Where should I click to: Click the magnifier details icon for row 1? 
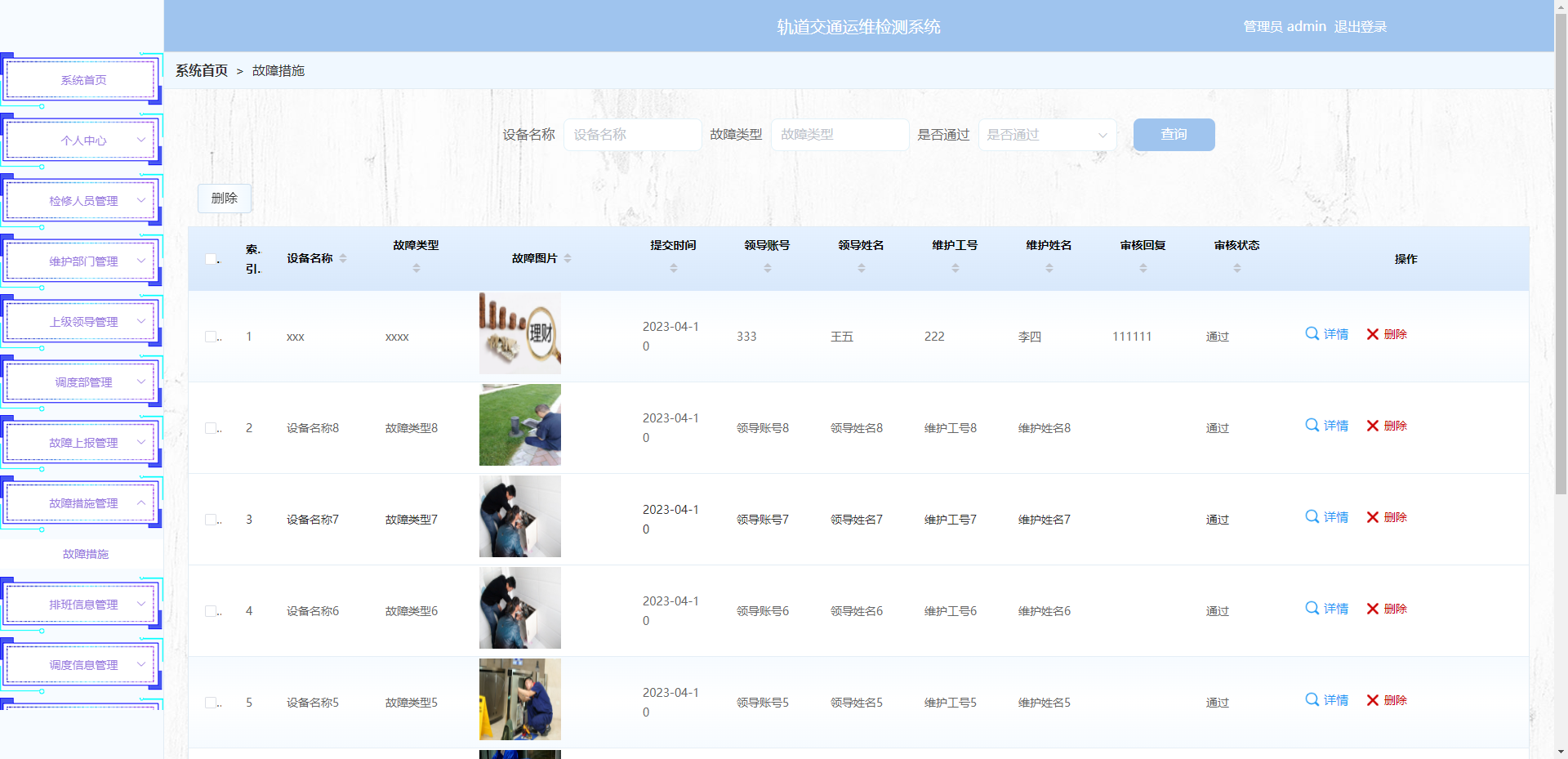1312,334
